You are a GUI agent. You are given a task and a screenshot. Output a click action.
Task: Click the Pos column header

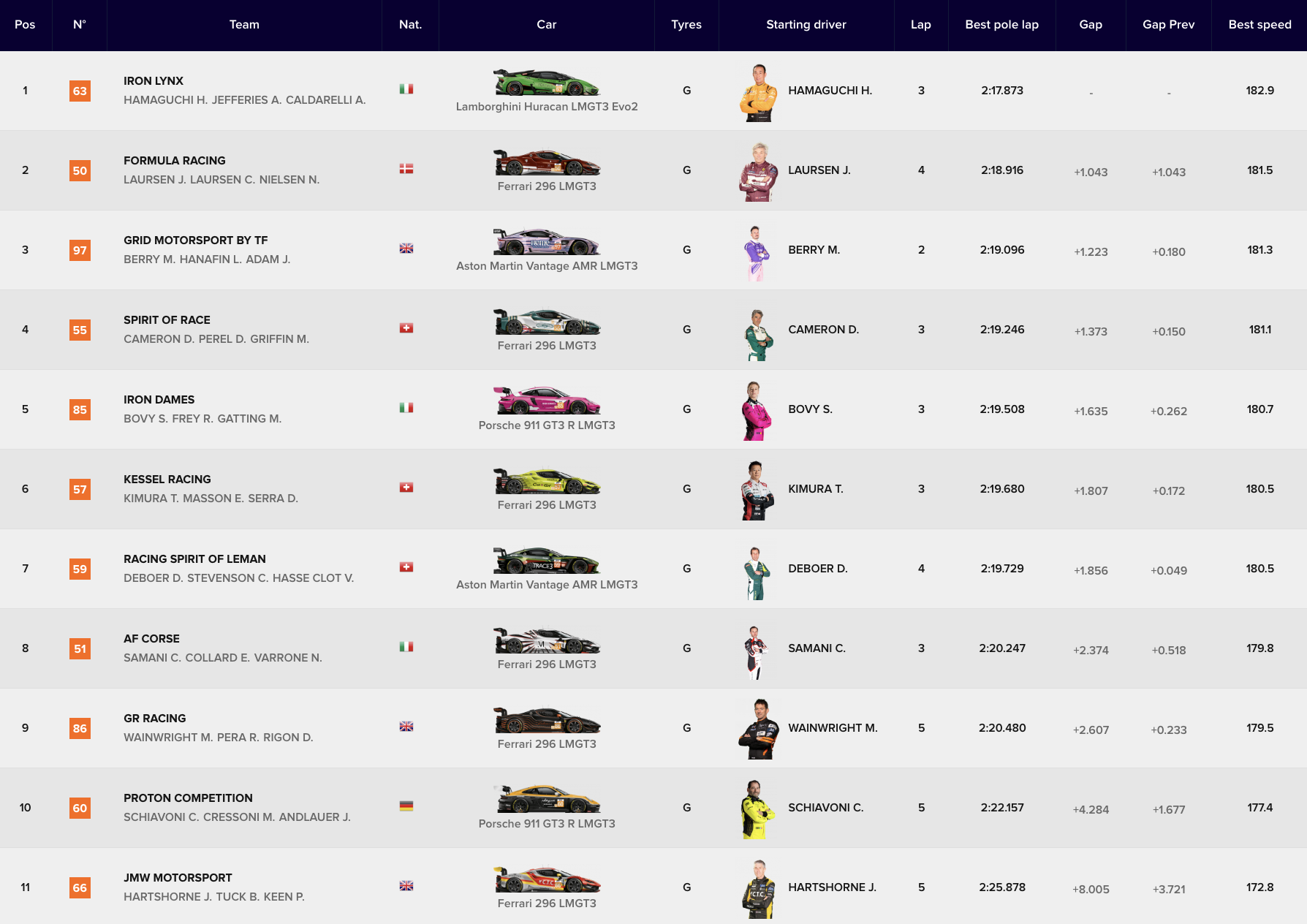point(25,25)
